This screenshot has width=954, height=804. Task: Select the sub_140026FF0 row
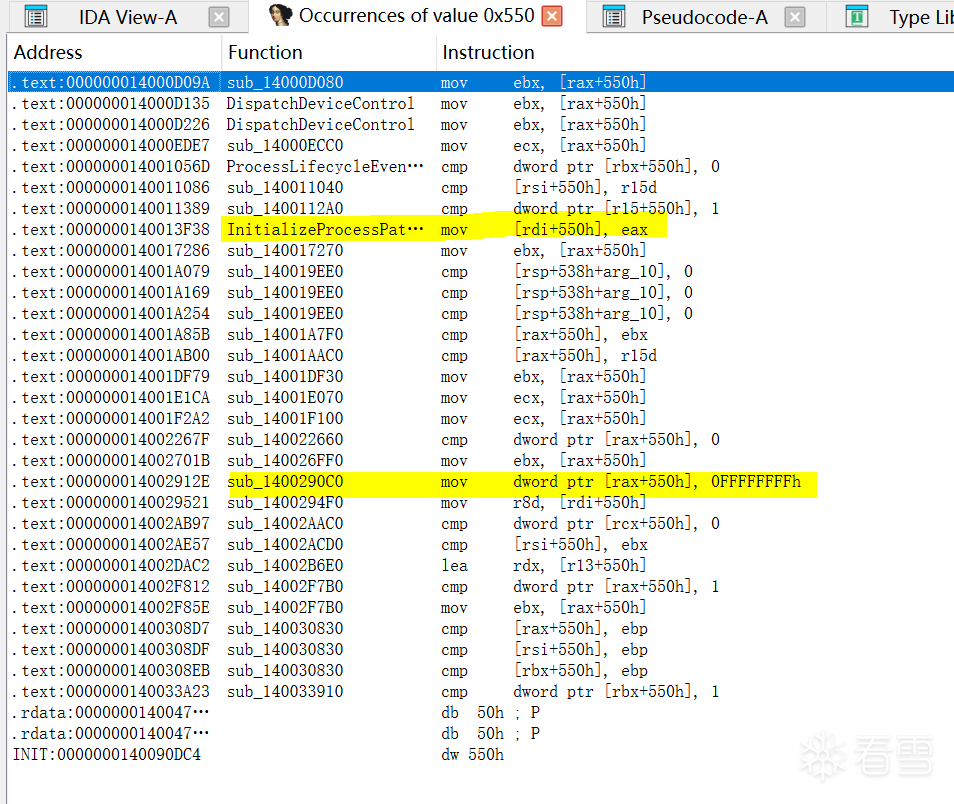481,460
